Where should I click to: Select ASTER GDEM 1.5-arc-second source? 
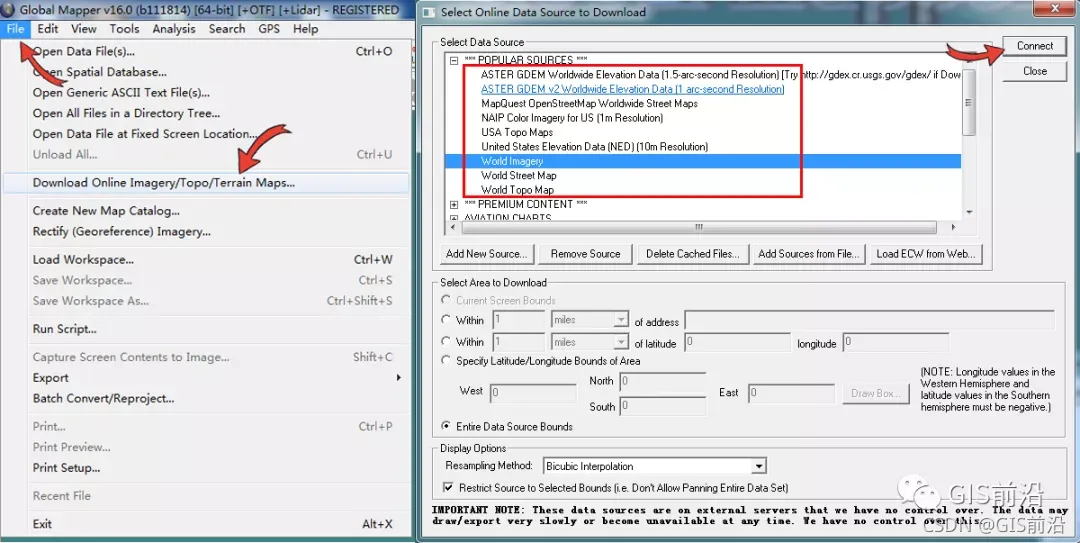pos(720,74)
